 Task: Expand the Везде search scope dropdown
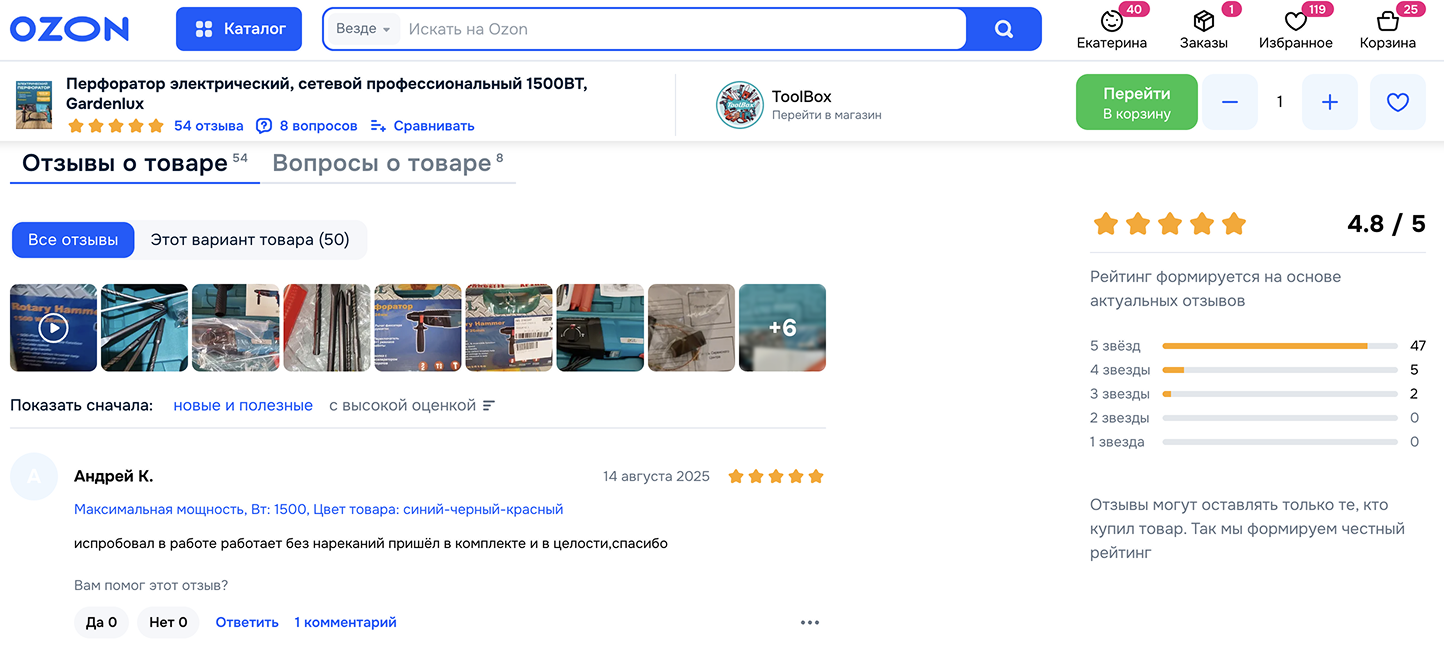[363, 29]
